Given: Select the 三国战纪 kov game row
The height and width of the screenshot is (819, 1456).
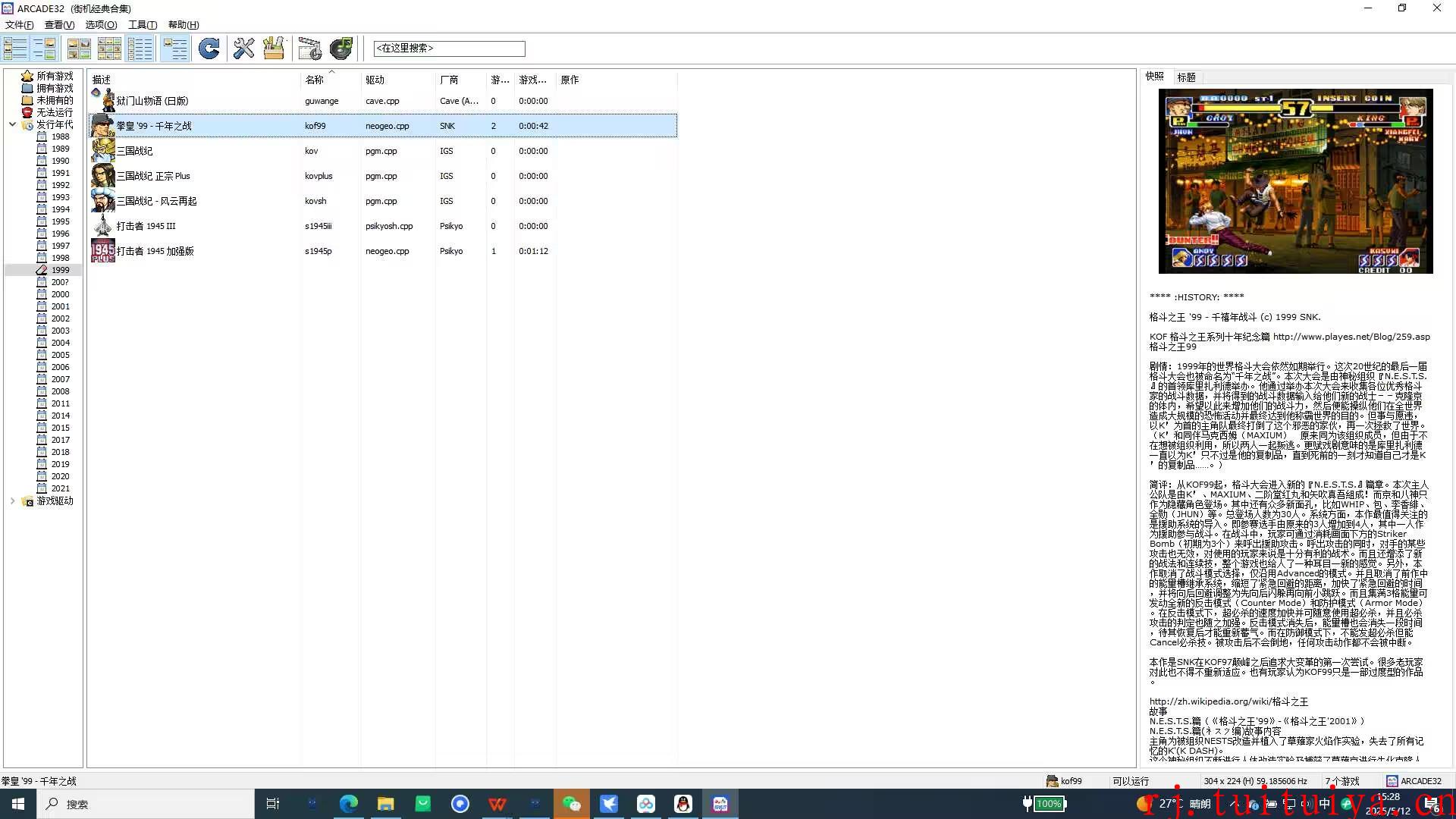Looking at the screenshot, I should (383, 151).
